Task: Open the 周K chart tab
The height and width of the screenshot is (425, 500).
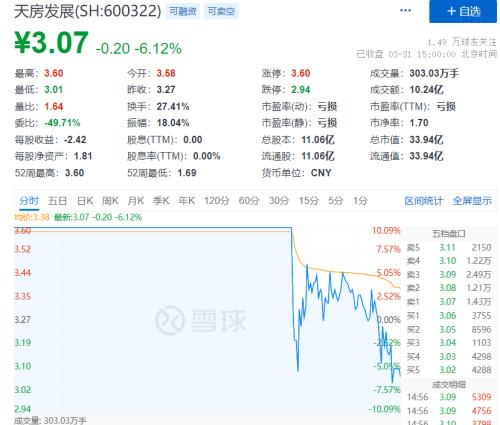Action: coord(110,201)
